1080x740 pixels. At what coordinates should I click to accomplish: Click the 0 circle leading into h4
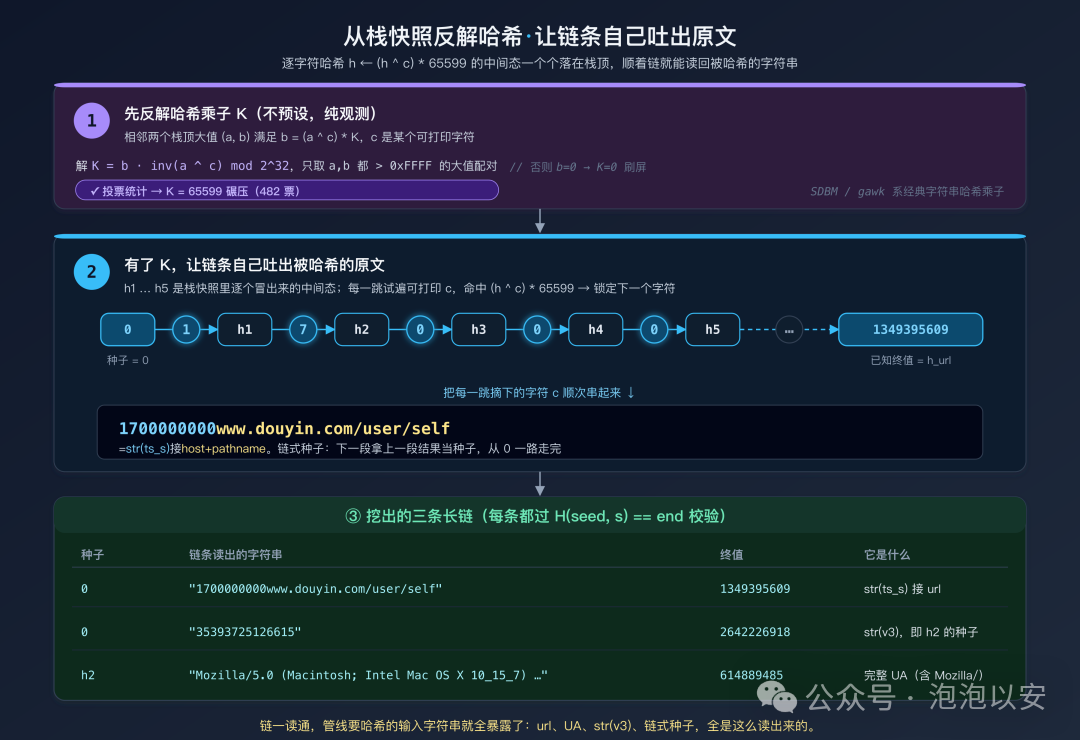coord(537,329)
